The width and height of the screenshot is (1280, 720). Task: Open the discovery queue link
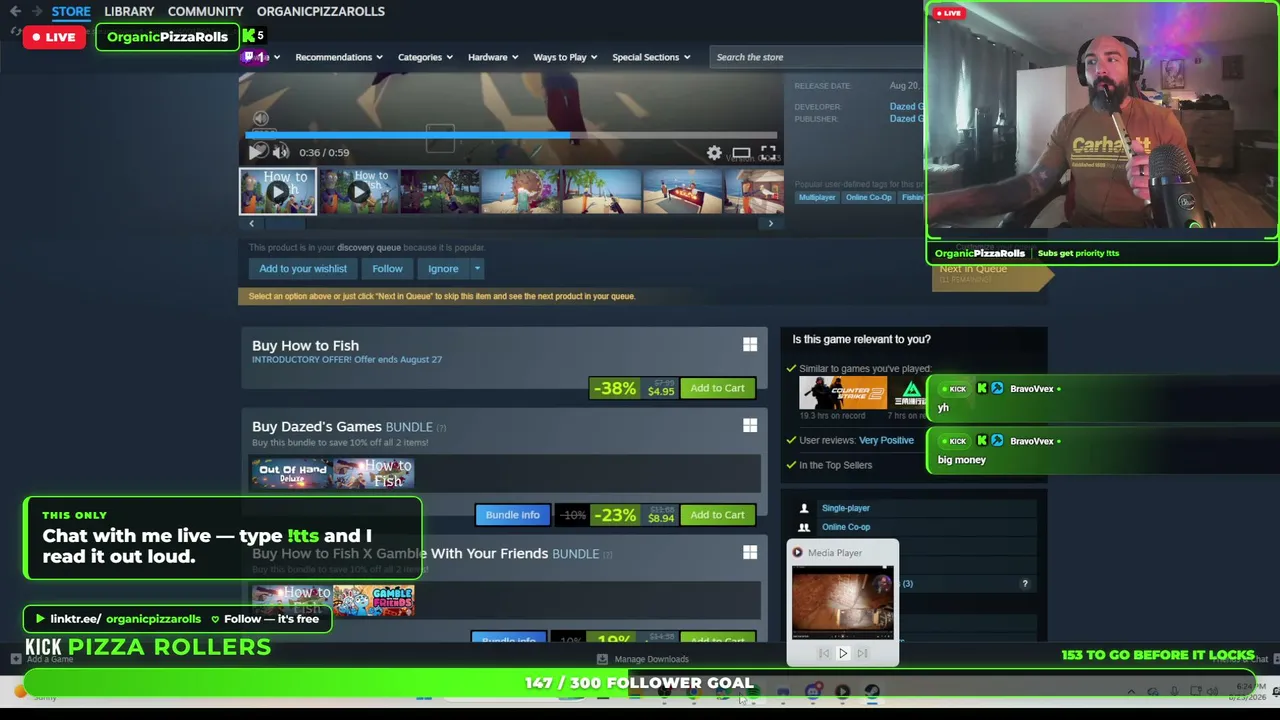[x=369, y=247]
